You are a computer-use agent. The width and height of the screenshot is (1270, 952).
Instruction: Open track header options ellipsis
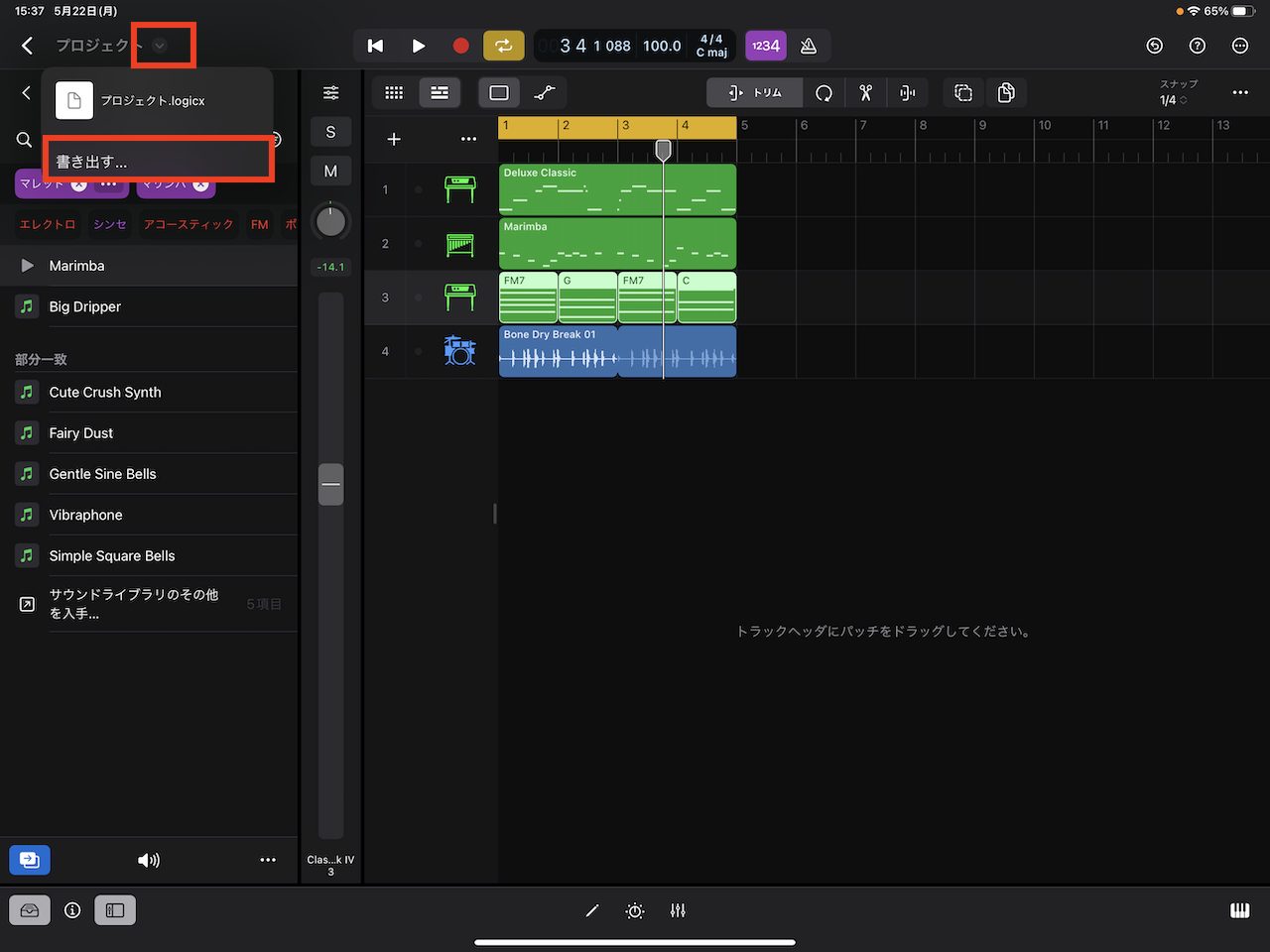[468, 139]
